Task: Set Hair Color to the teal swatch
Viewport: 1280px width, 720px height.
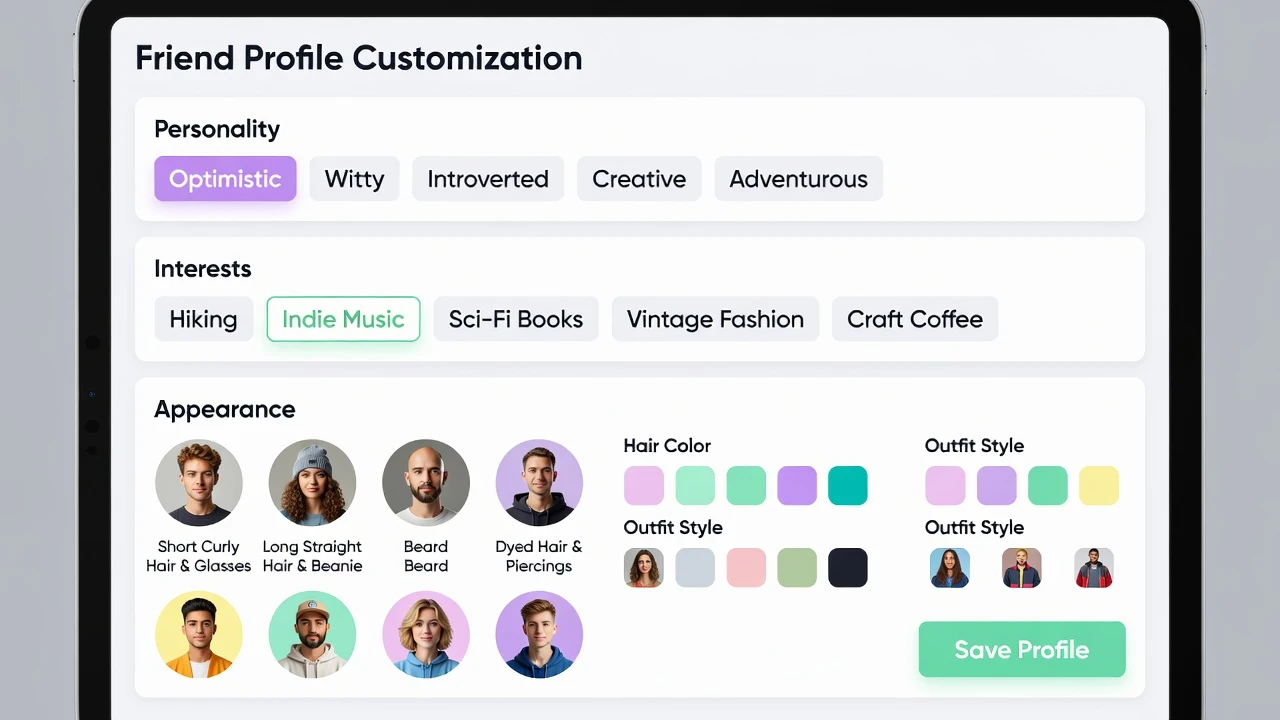Action: pos(848,486)
